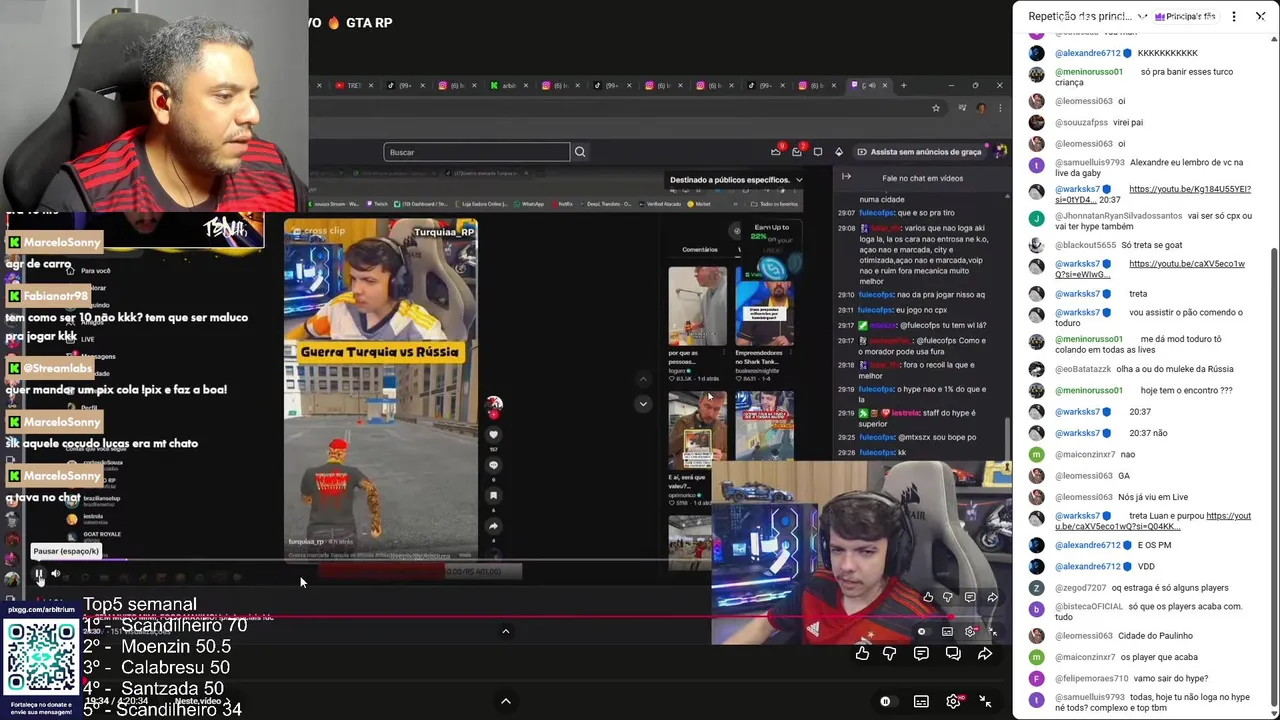1280x720 pixels.
Task: Click @bistecaOFICIAL username in chat
Action: [1088, 606]
